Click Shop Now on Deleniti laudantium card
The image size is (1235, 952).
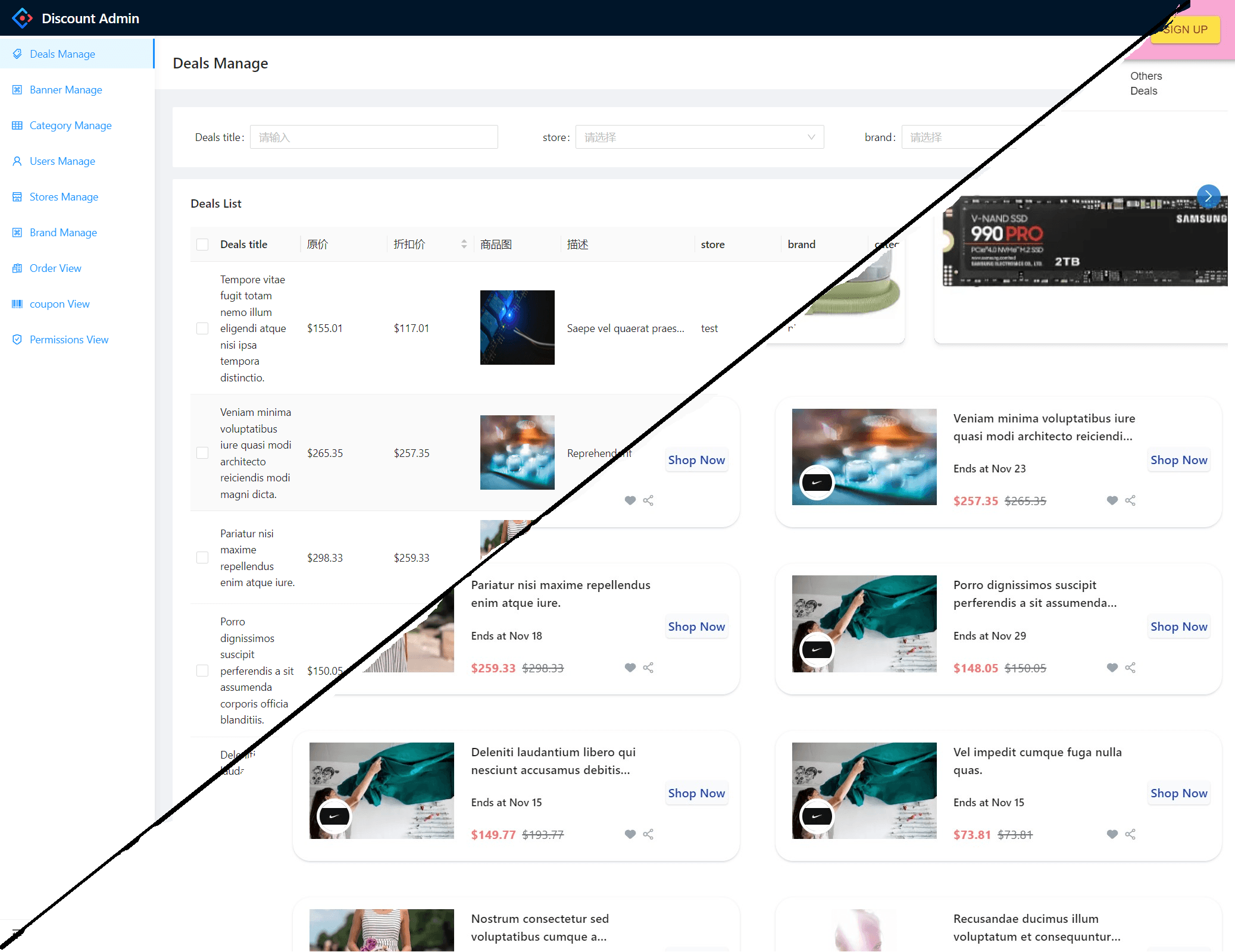(x=696, y=793)
